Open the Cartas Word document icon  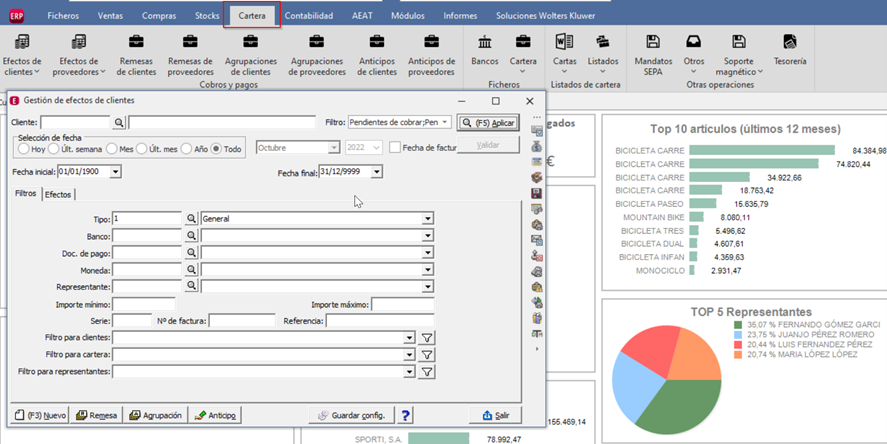[x=564, y=41]
